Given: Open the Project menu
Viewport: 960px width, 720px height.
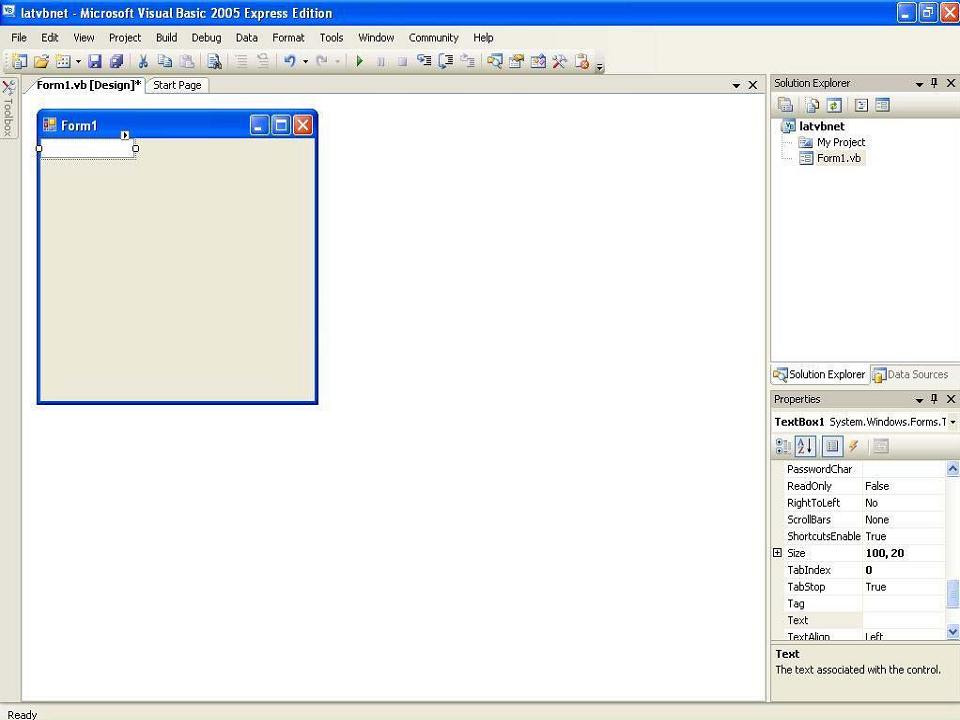Looking at the screenshot, I should point(125,37).
